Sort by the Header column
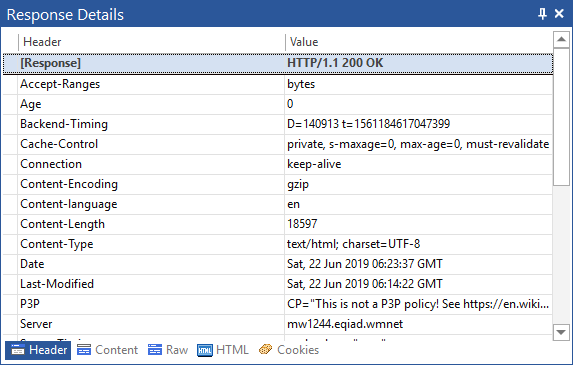The image size is (573, 365). pos(152,42)
